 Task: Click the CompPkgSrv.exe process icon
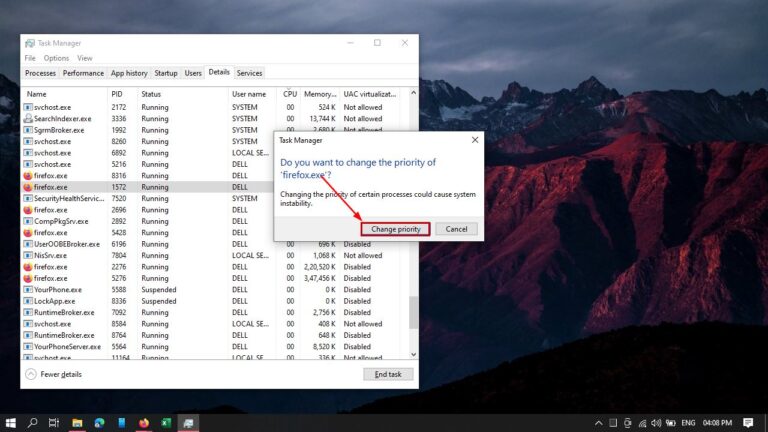(x=28, y=221)
